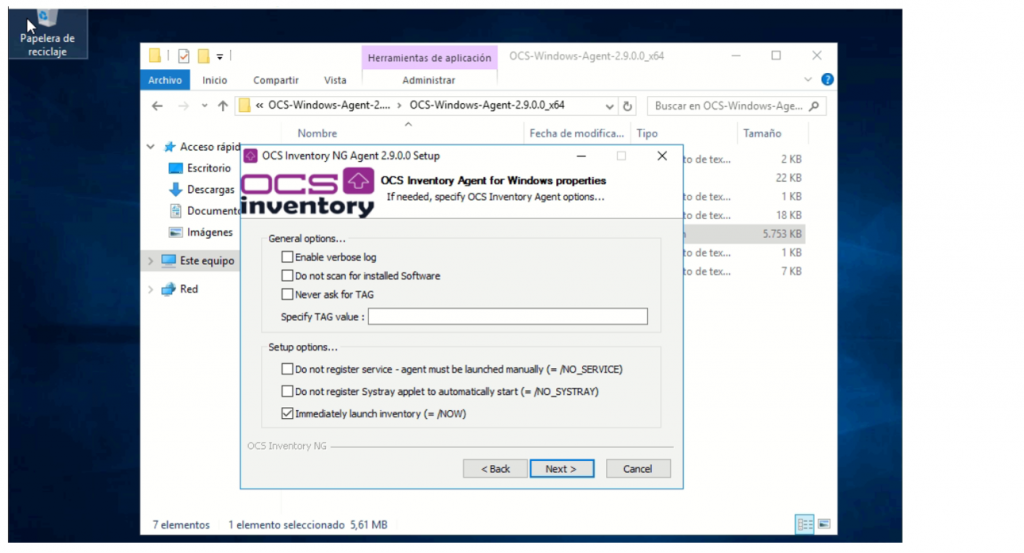This screenshot has width=1024, height=553.
Task: Sort by the Tamaño column header
Action: coord(762,133)
